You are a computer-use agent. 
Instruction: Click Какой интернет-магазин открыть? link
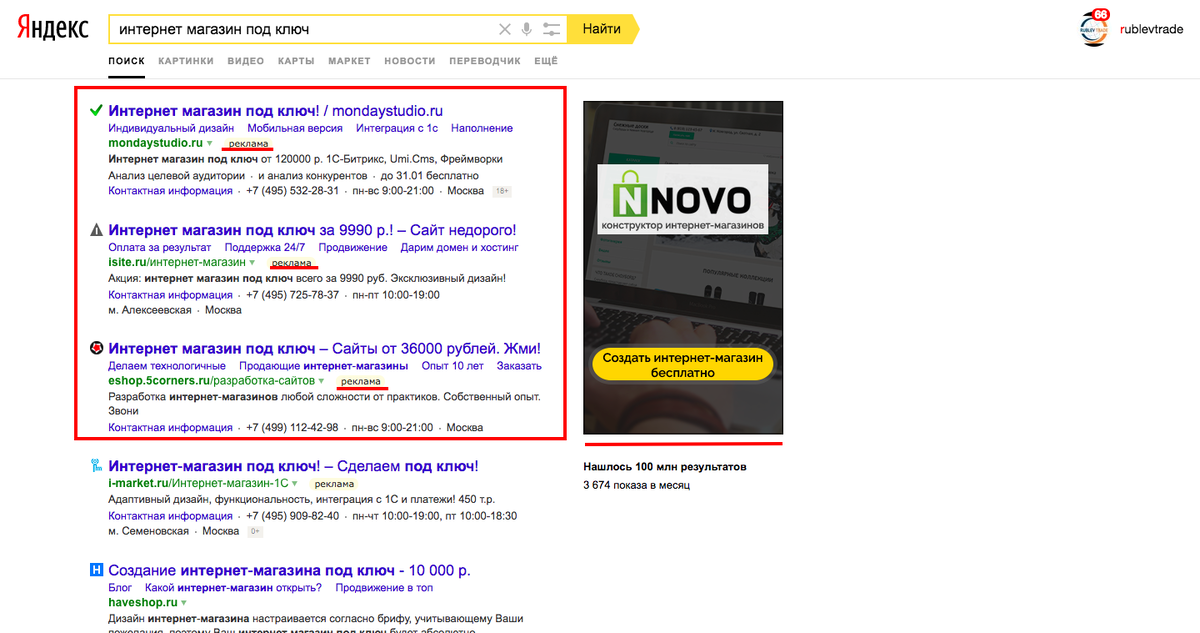pyautogui.click(x=233, y=588)
